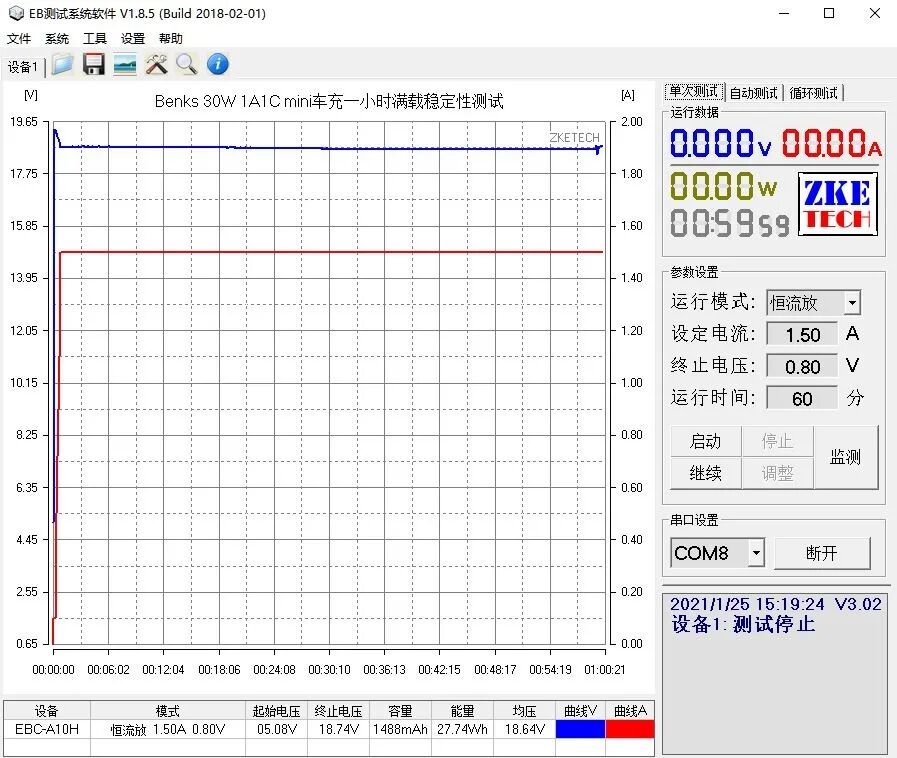Click the save-chart picture icon
Viewport: 897px width, 758px height.
point(125,64)
